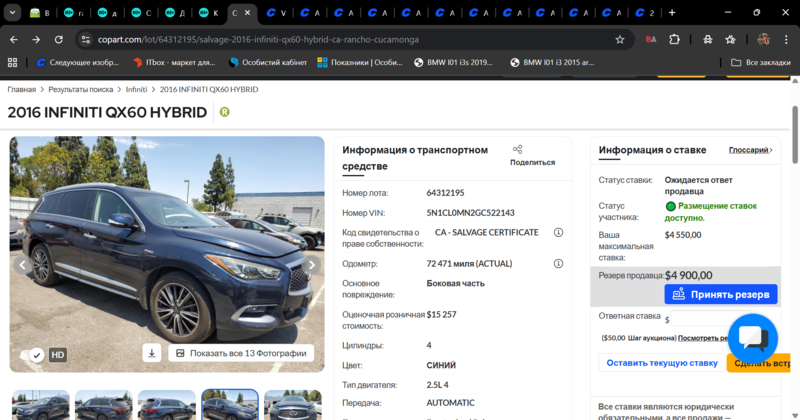The width and height of the screenshot is (800, 420).
Task: Click Показать все 13 Фотографии button
Action: click(241, 353)
